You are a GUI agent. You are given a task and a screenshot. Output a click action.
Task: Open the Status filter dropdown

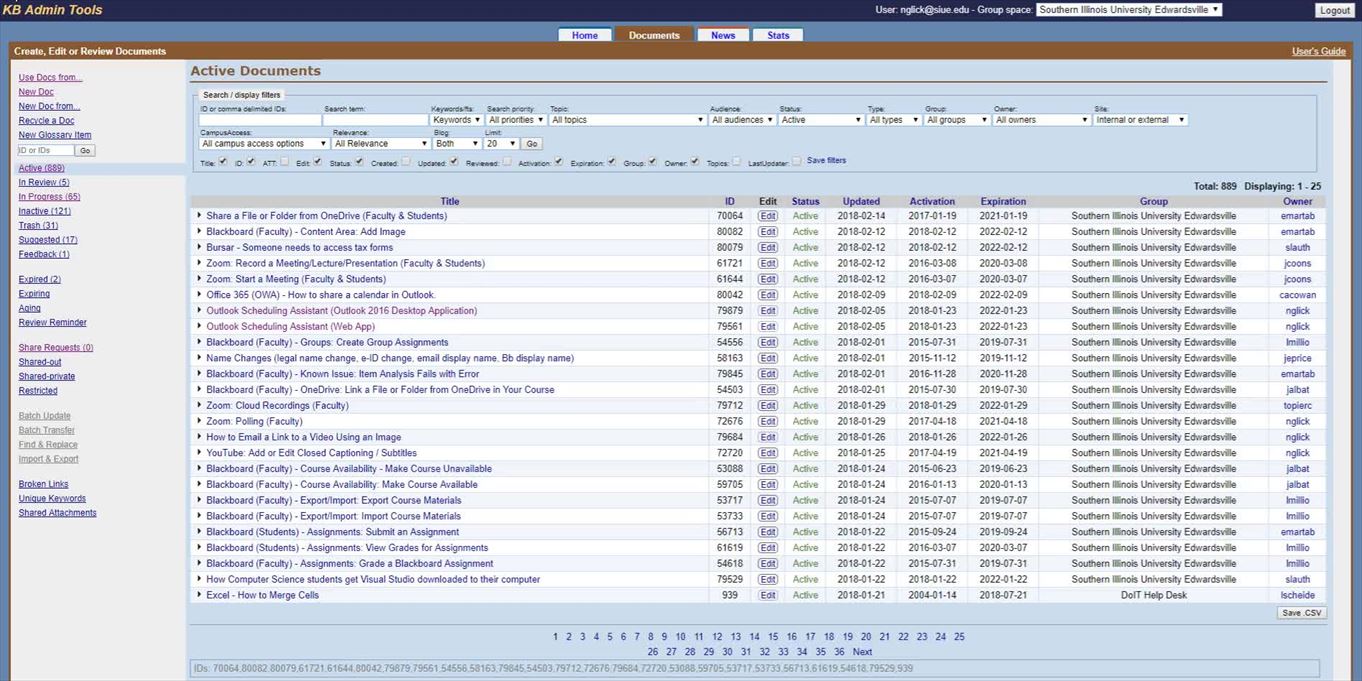pyautogui.click(x=820, y=120)
